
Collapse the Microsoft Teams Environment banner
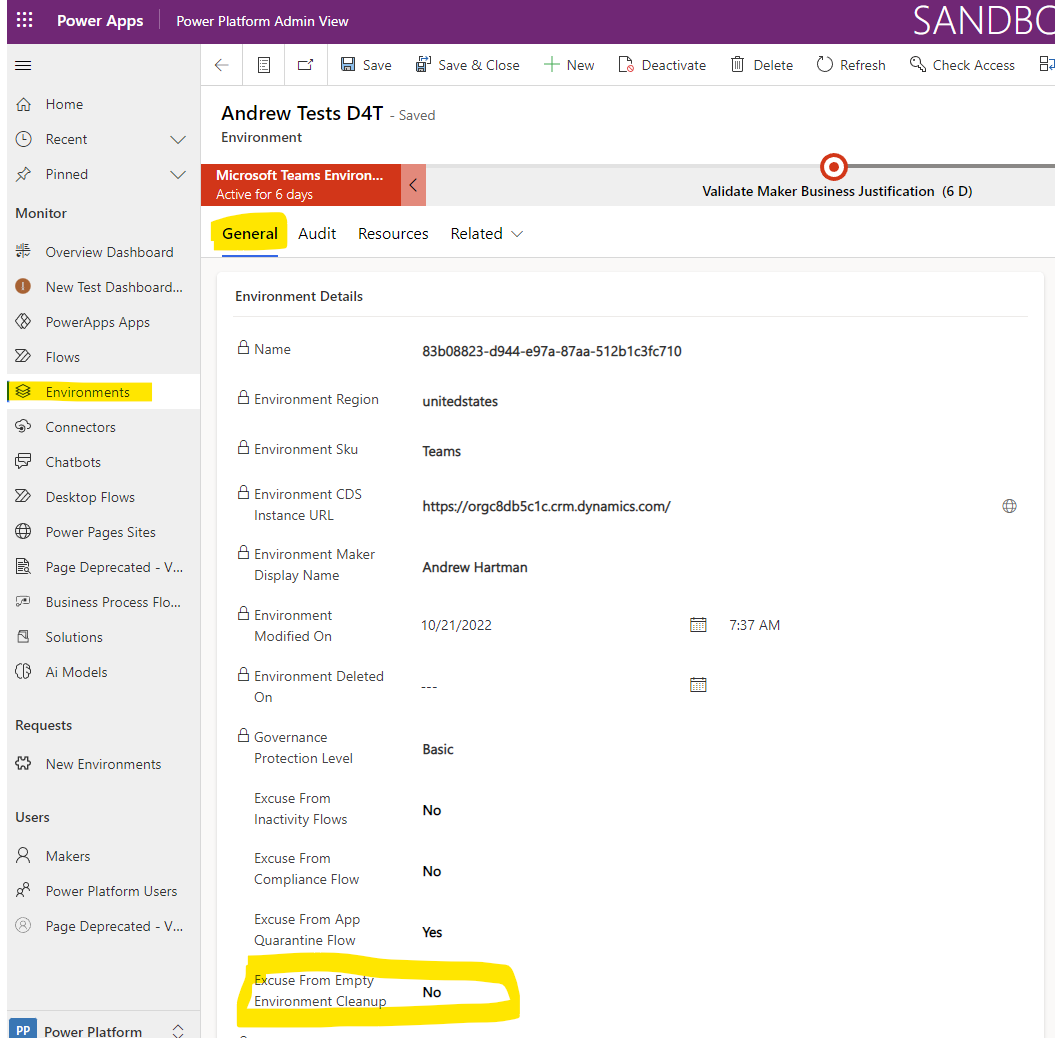click(x=412, y=185)
